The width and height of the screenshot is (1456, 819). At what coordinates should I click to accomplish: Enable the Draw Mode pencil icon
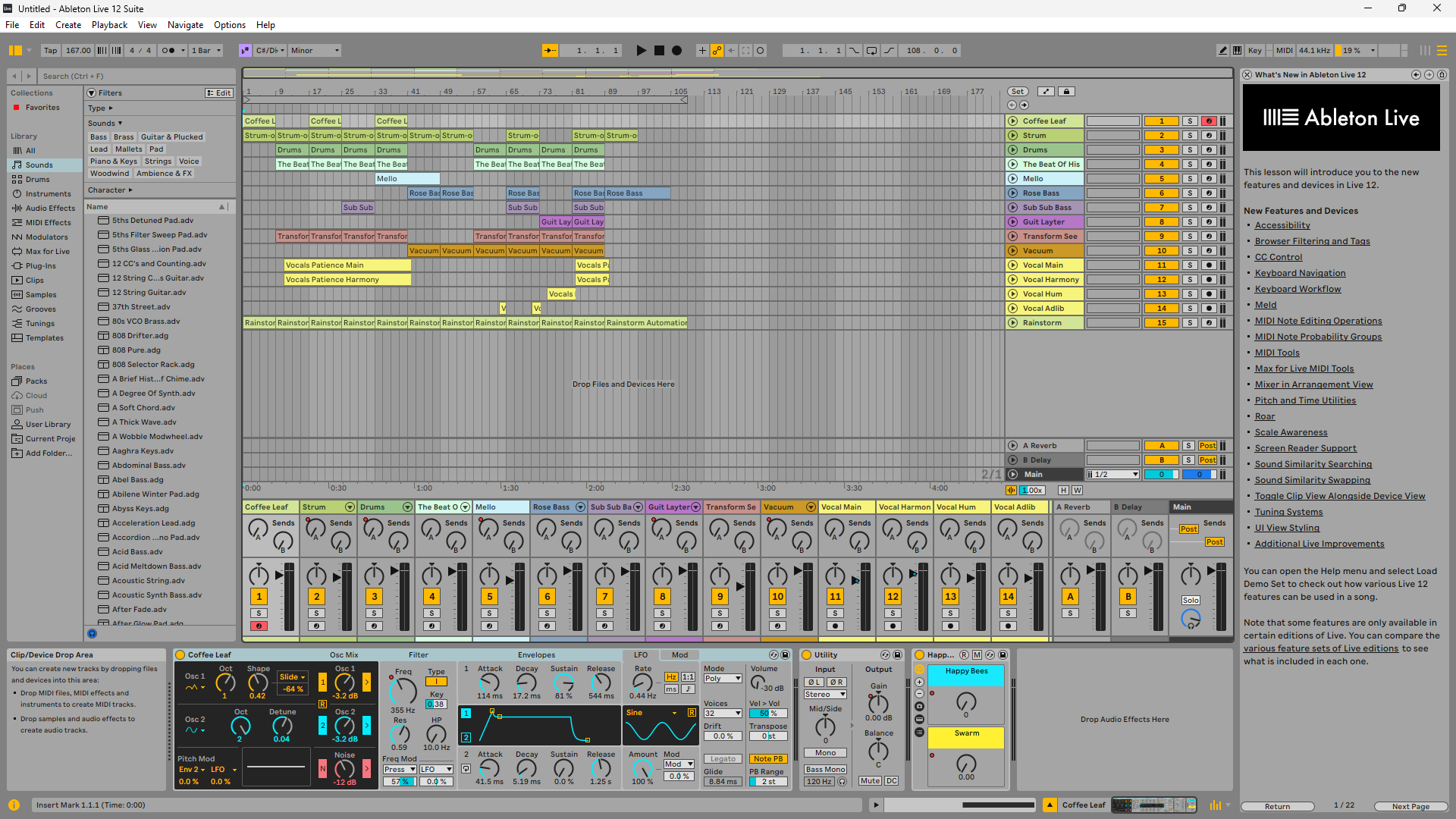pos(1222,51)
